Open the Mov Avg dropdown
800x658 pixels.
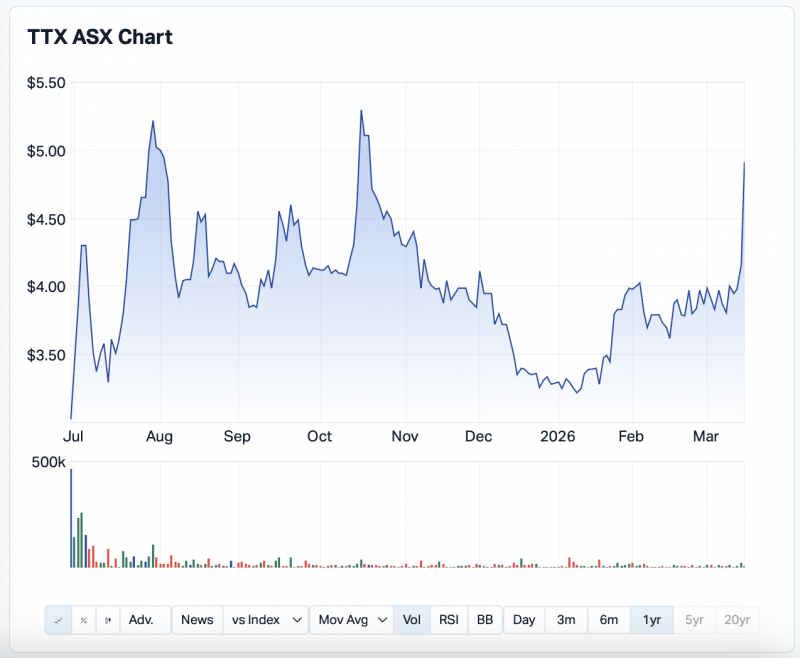(351, 620)
